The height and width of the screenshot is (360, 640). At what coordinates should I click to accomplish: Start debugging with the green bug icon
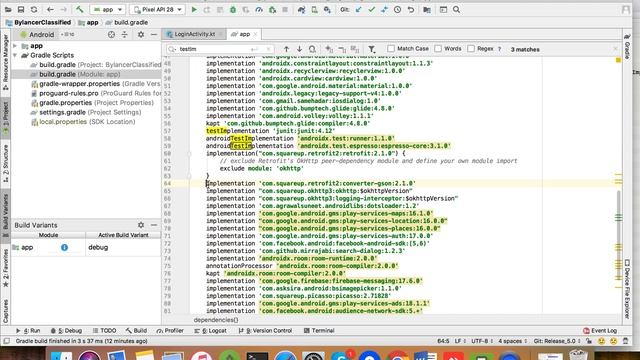point(233,9)
